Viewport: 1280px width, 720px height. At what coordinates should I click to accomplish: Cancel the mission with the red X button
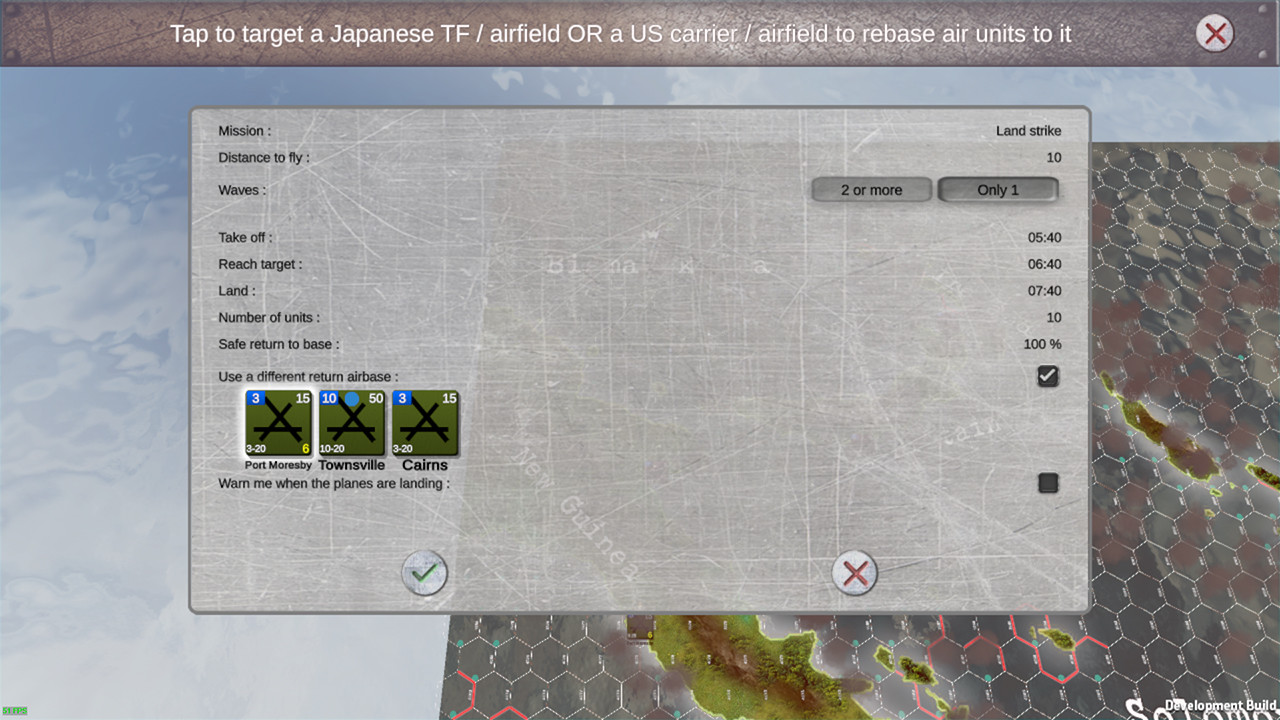coord(855,574)
